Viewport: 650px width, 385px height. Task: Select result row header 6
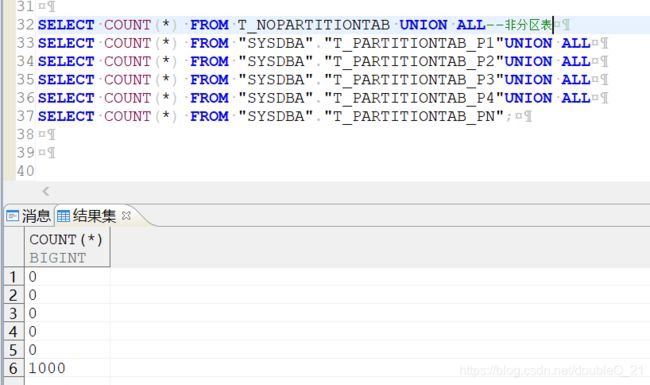[13, 368]
